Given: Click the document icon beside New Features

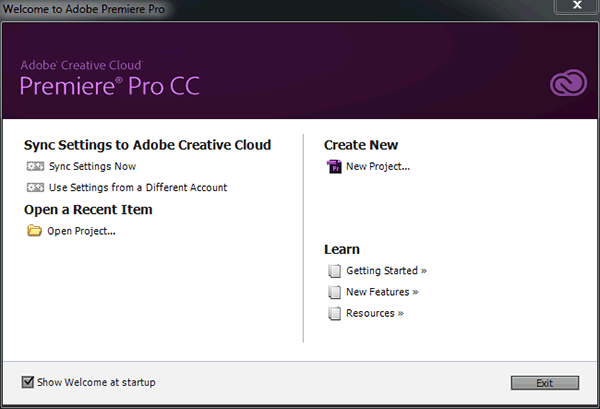Looking at the screenshot, I should 334,292.
